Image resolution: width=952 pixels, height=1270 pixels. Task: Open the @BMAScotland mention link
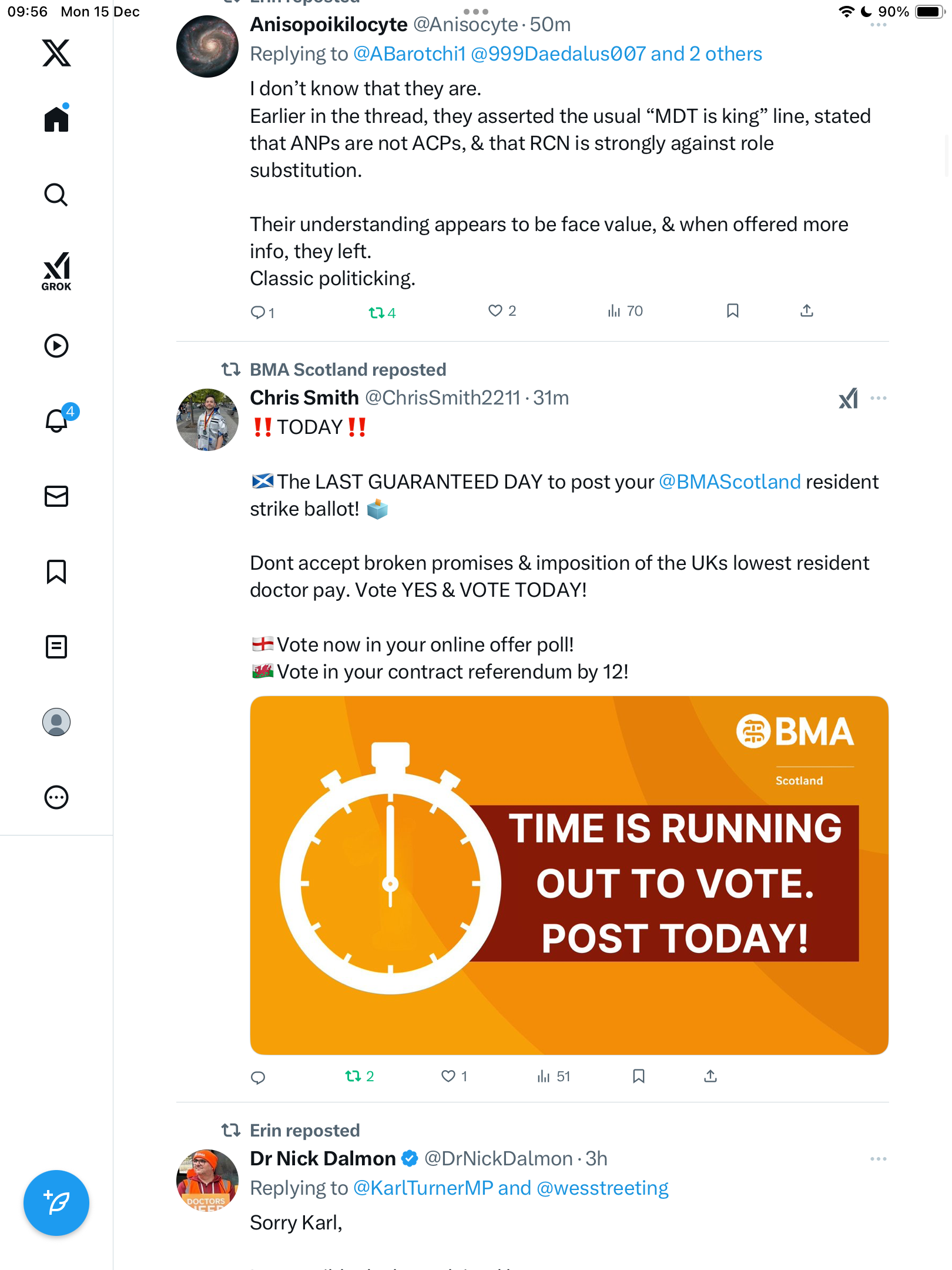click(729, 482)
